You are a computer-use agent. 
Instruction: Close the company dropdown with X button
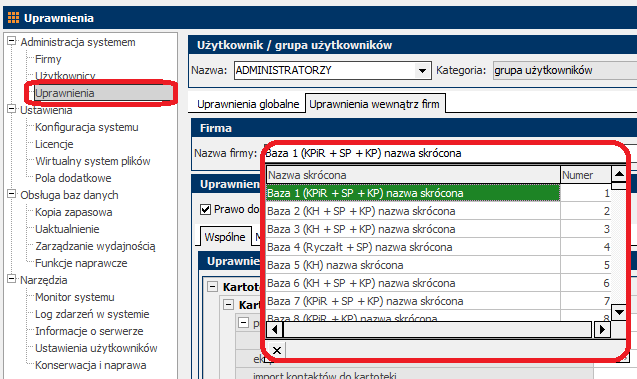[277, 350]
